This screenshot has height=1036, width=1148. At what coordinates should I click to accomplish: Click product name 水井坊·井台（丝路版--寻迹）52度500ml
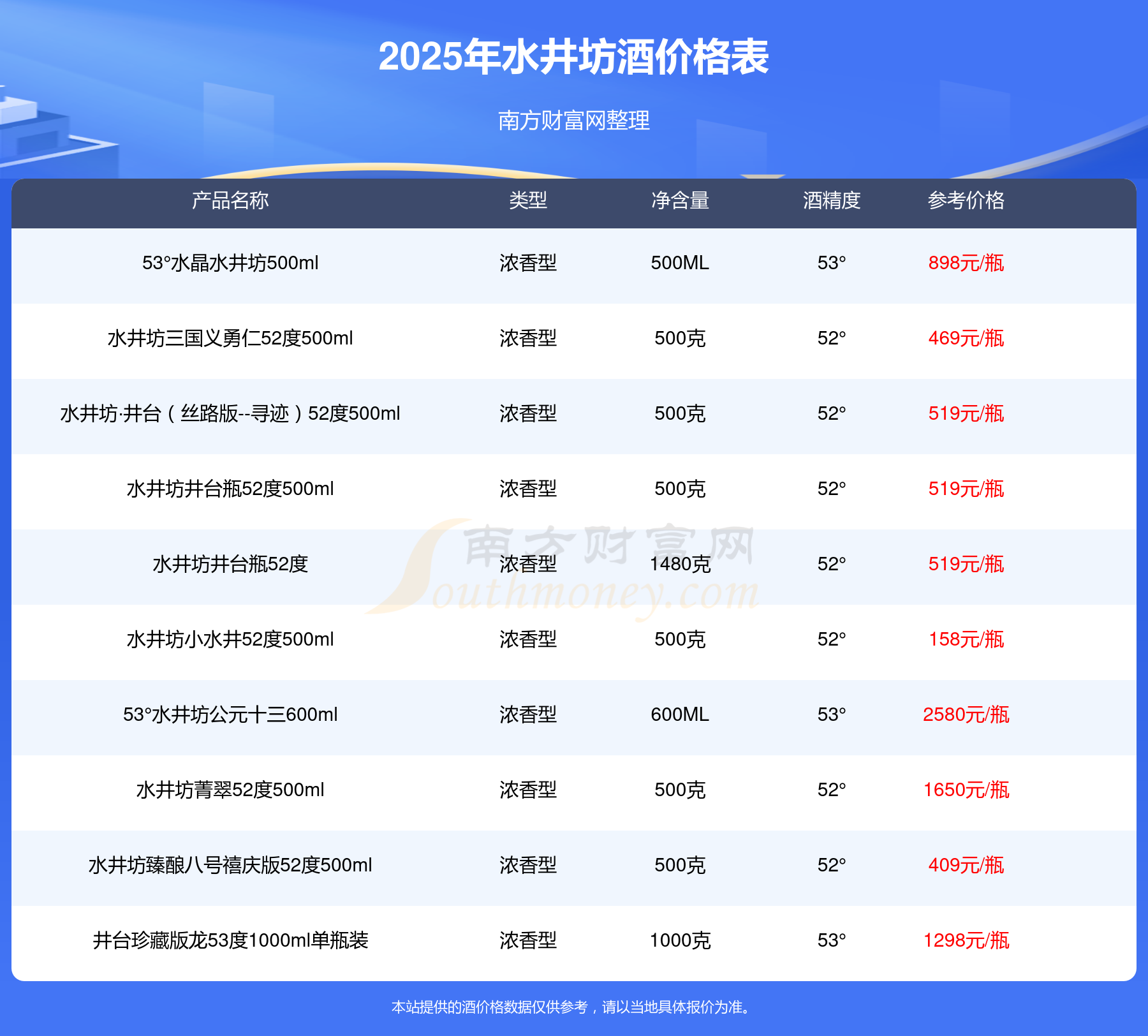(230, 413)
